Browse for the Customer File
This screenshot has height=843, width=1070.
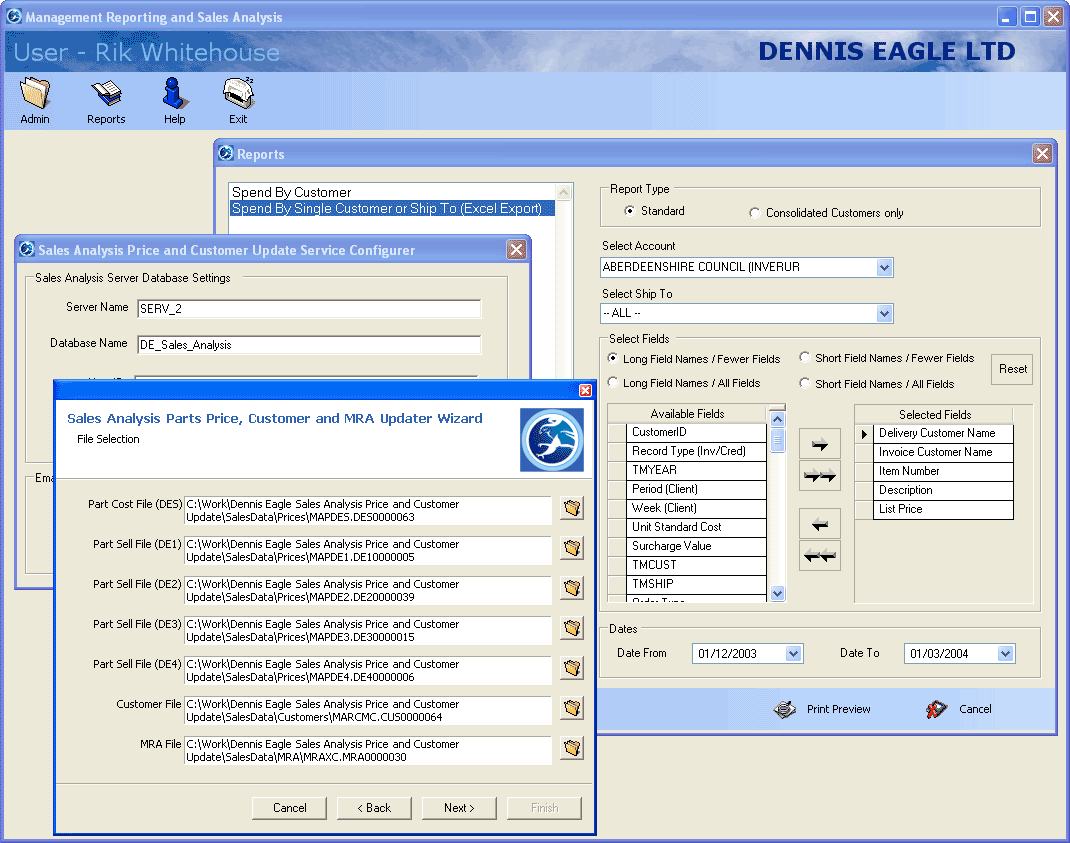click(x=572, y=708)
